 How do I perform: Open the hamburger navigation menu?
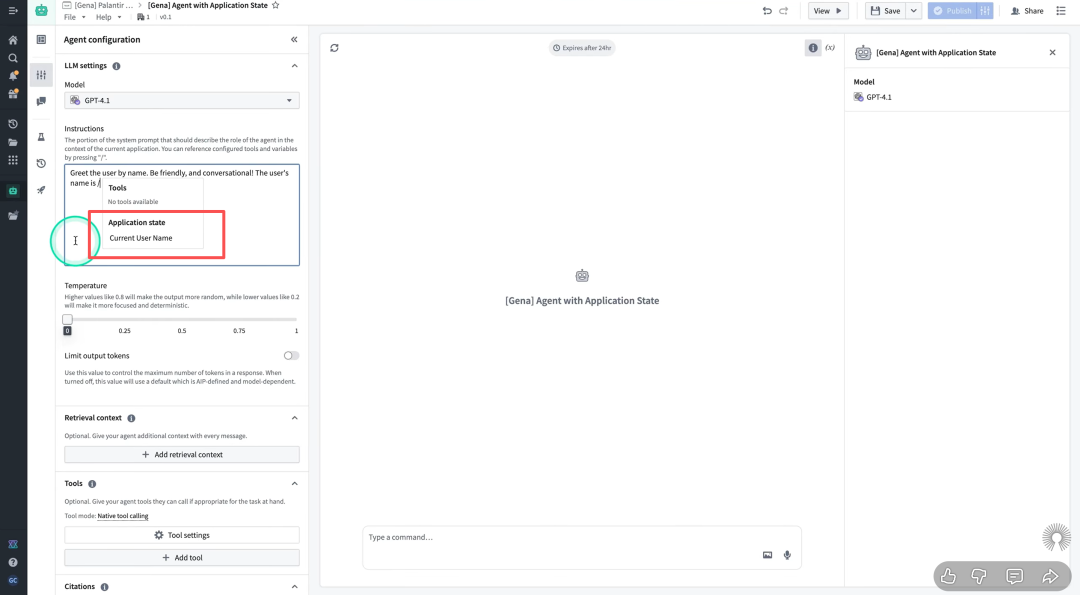(x=12, y=10)
